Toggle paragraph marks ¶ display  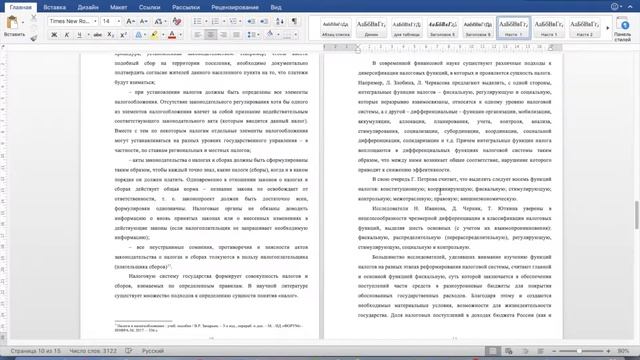294,21
